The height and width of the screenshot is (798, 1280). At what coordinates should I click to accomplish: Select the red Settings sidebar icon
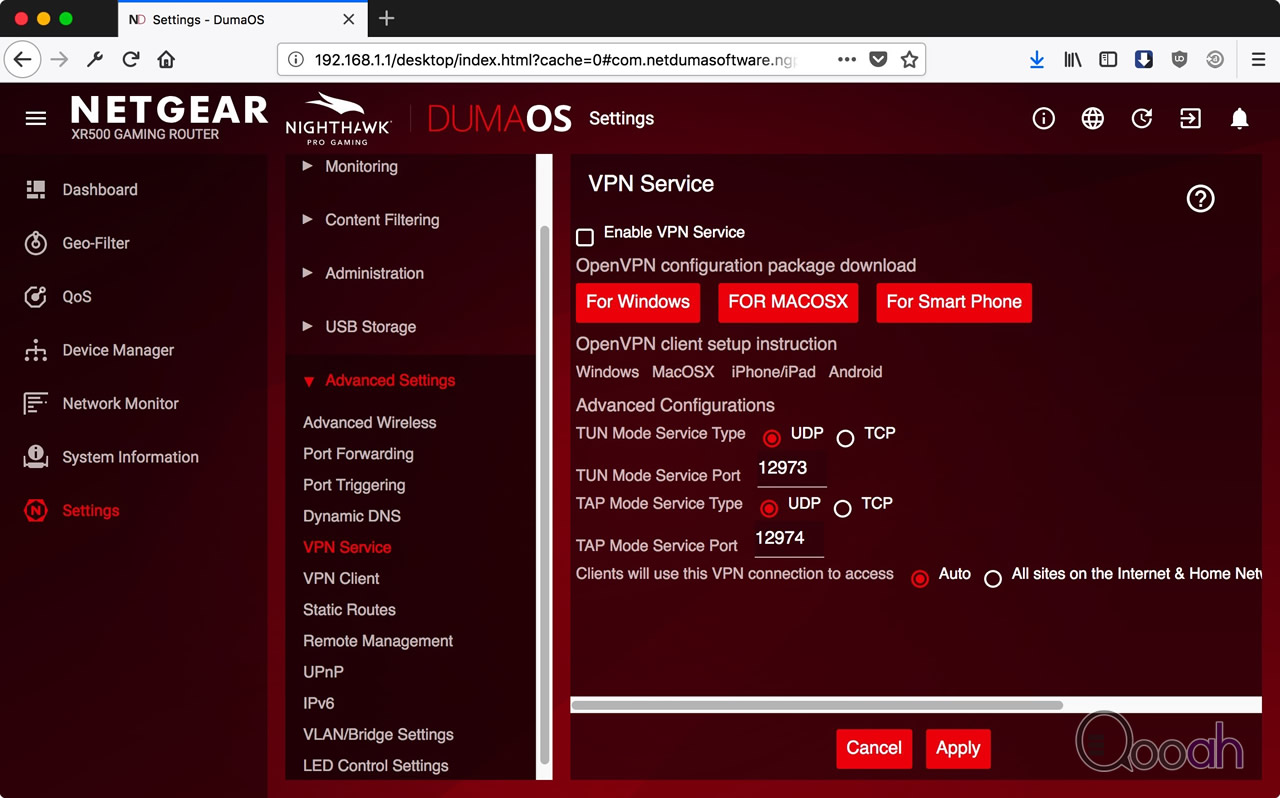pos(36,510)
